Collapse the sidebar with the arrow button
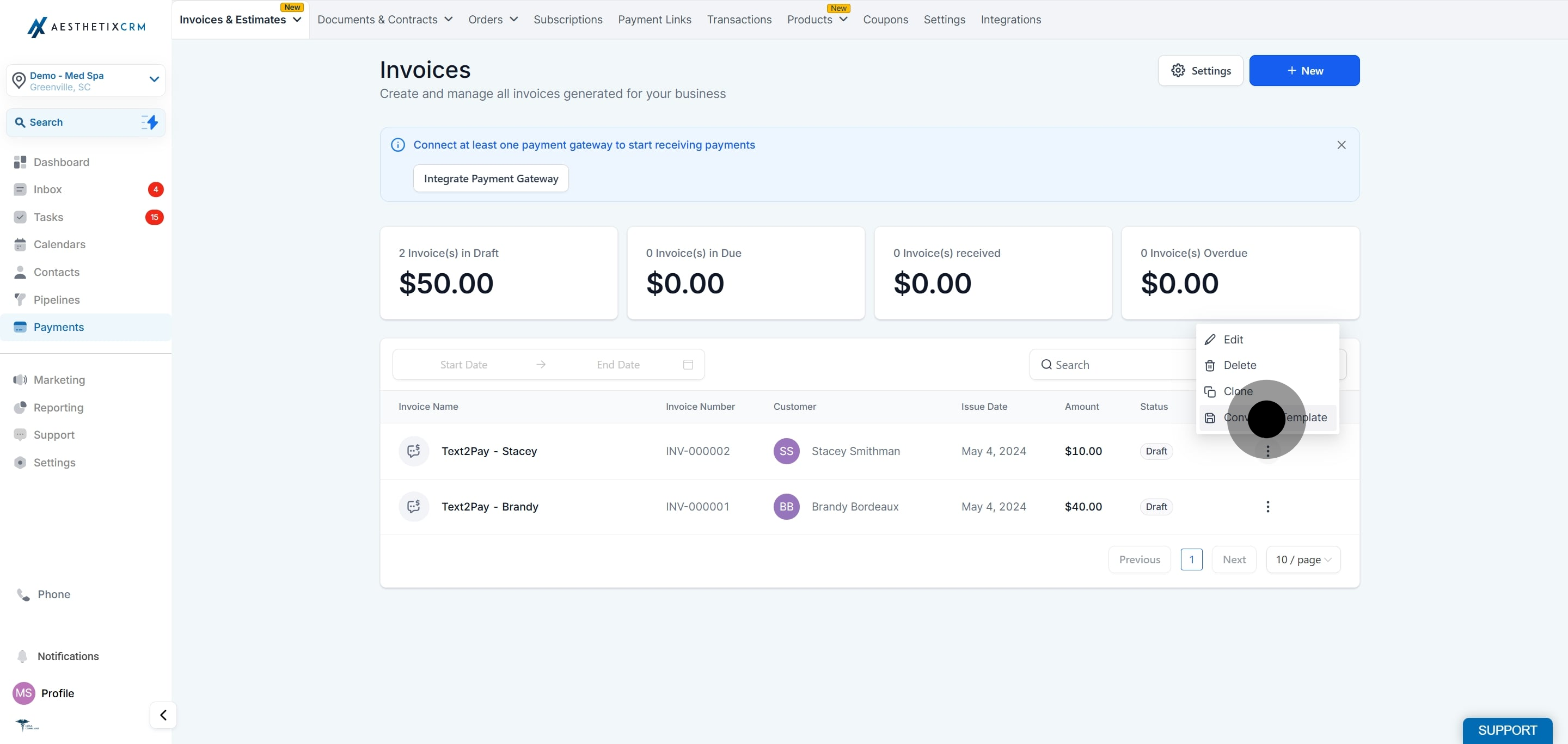Screen dimensions: 1568x744 (x=163, y=715)
